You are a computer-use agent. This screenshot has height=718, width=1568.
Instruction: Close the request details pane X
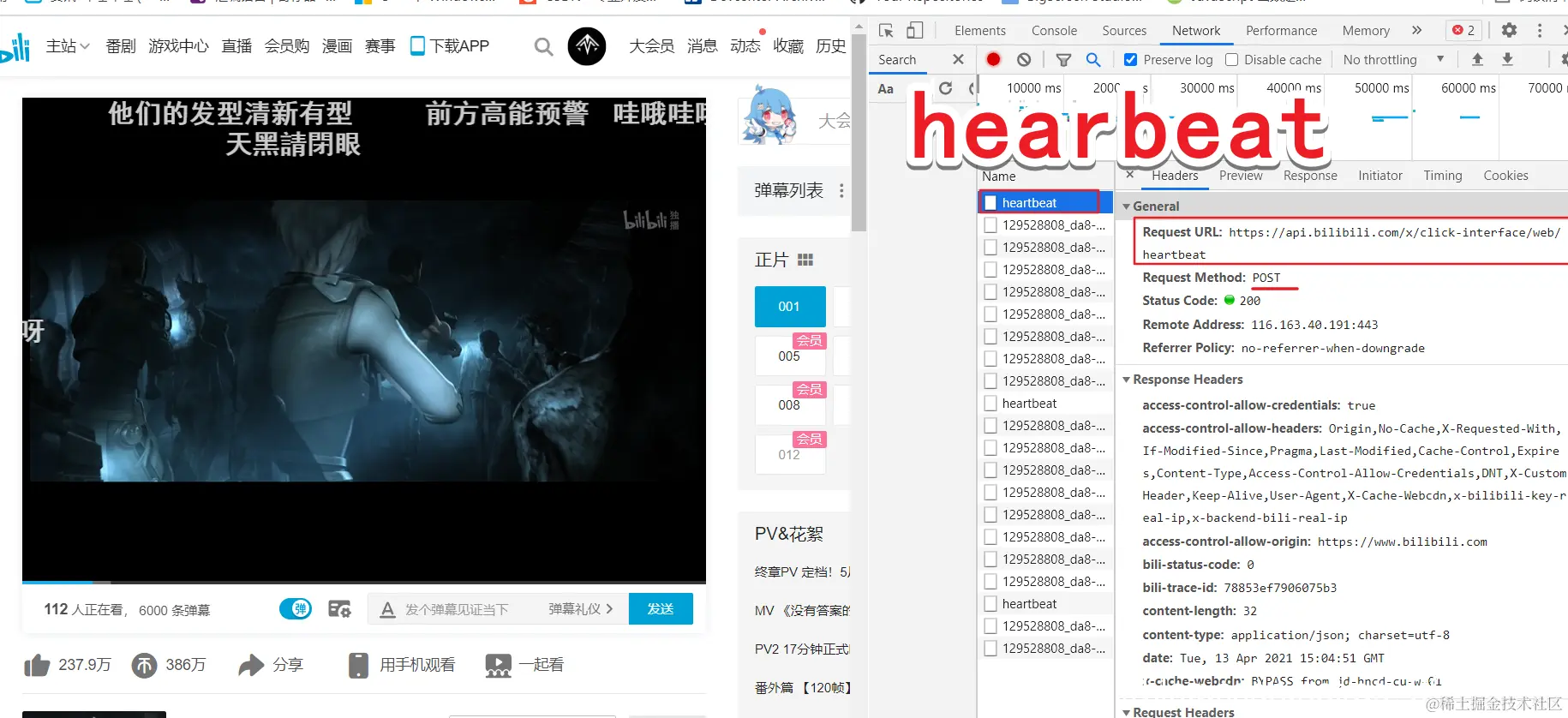click(1130, 175)
